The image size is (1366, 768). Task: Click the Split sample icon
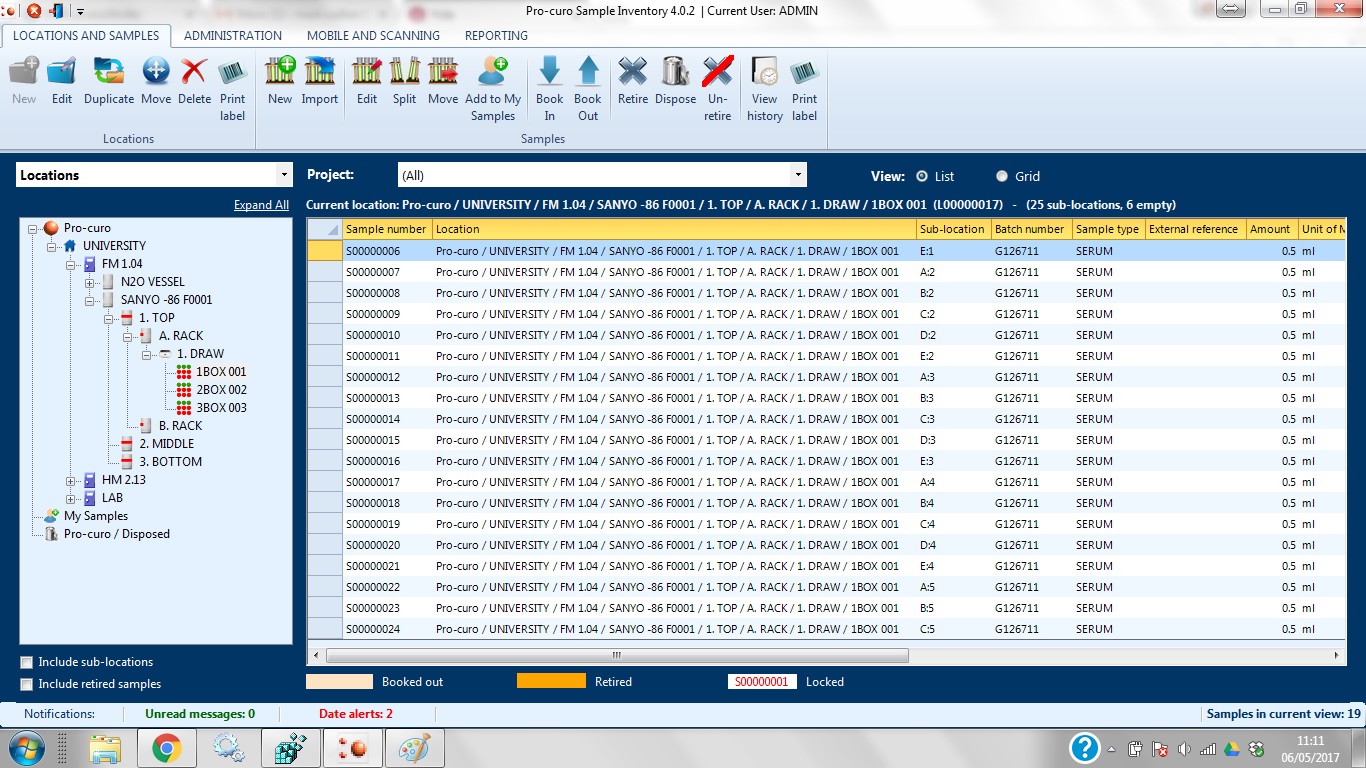404,72
